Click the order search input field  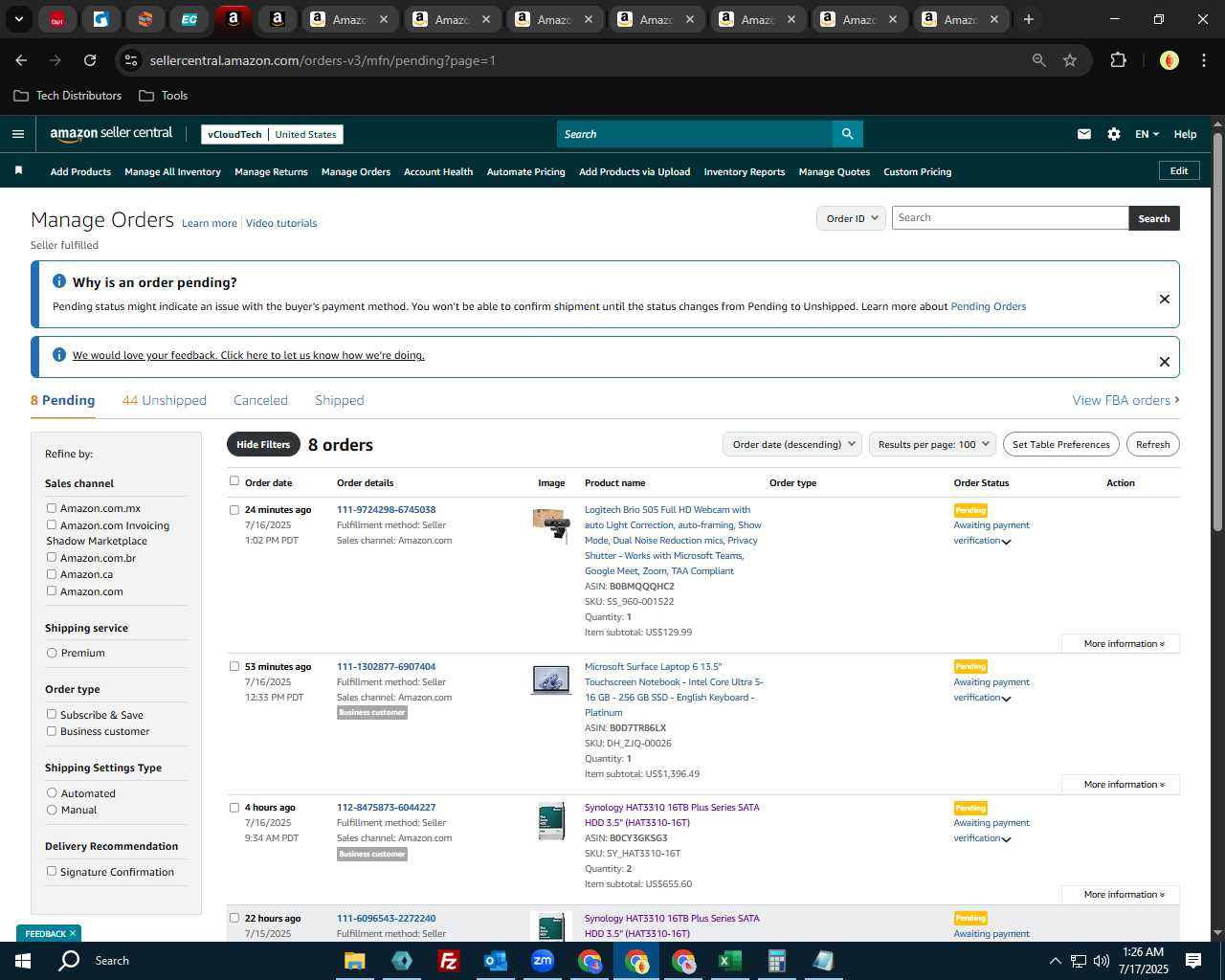click(x=1010, y=218)
